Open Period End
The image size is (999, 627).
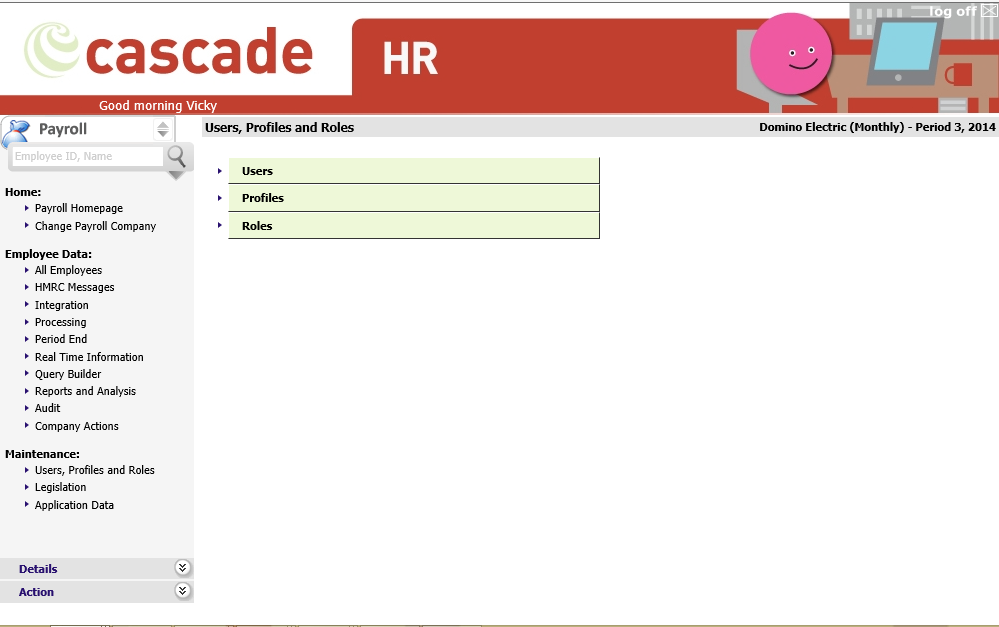coord(61,339)
